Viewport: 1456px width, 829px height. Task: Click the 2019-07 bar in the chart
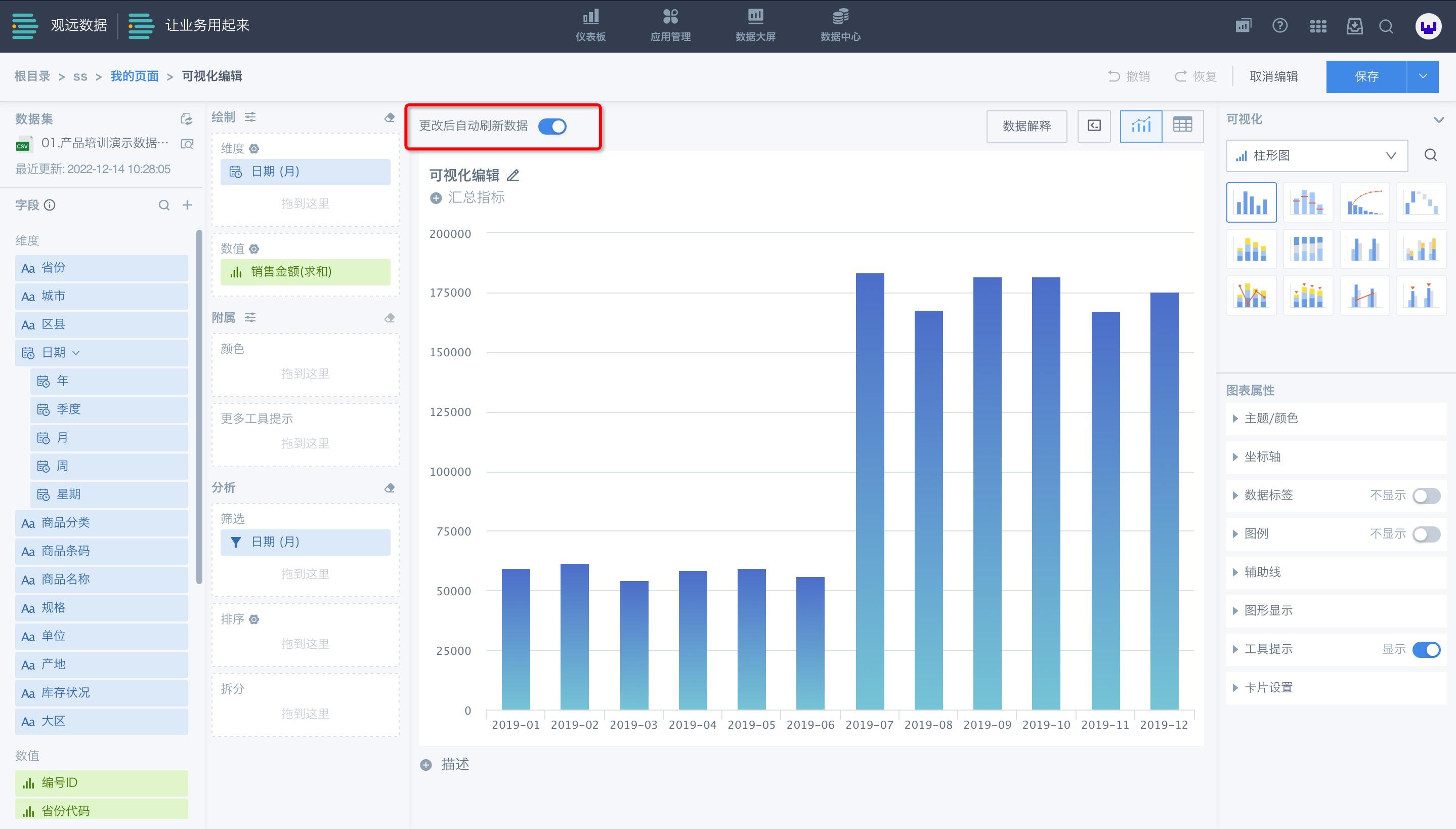point(869,490)
